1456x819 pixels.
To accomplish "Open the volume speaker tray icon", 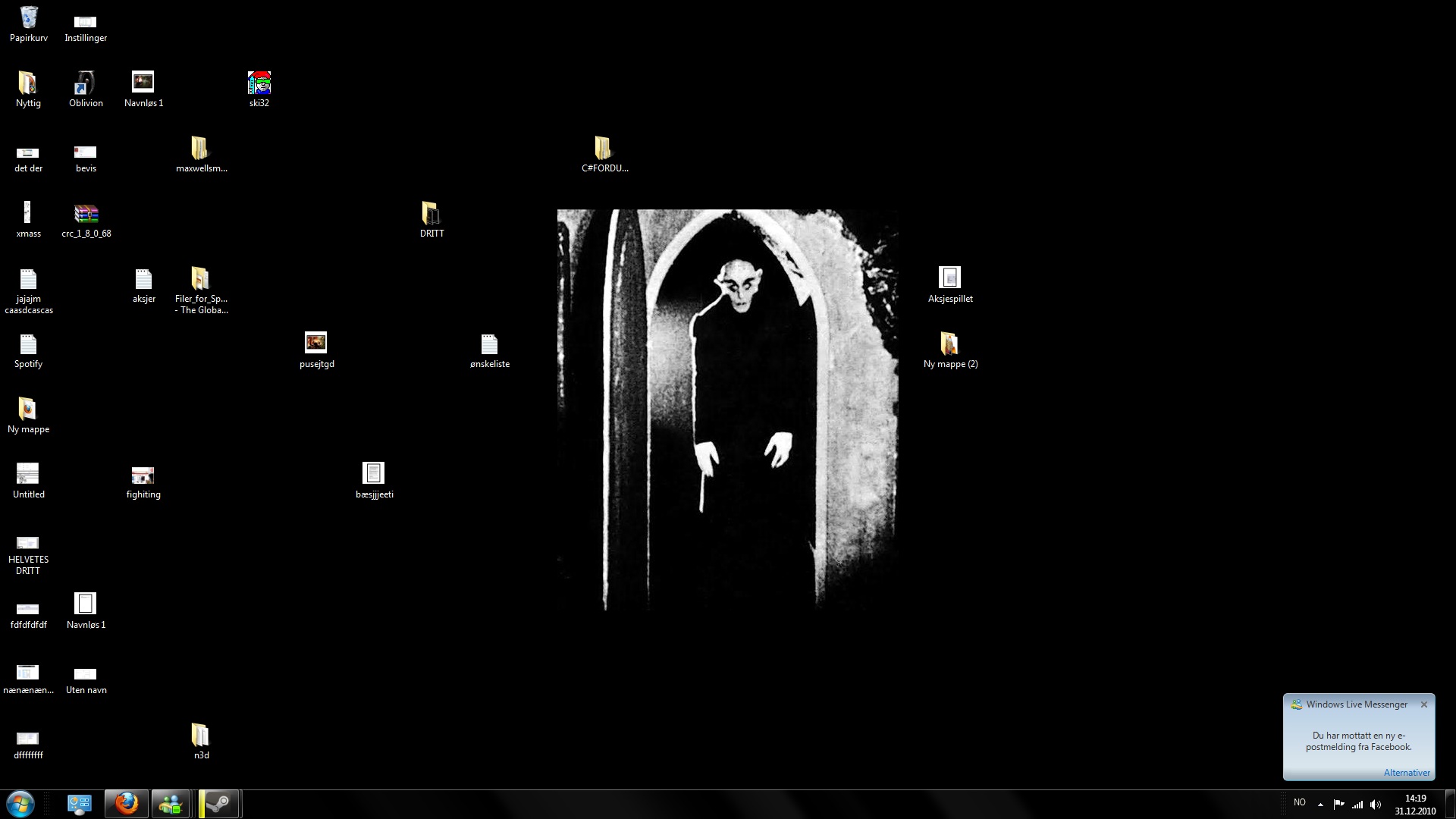I will pos(1376,805).
